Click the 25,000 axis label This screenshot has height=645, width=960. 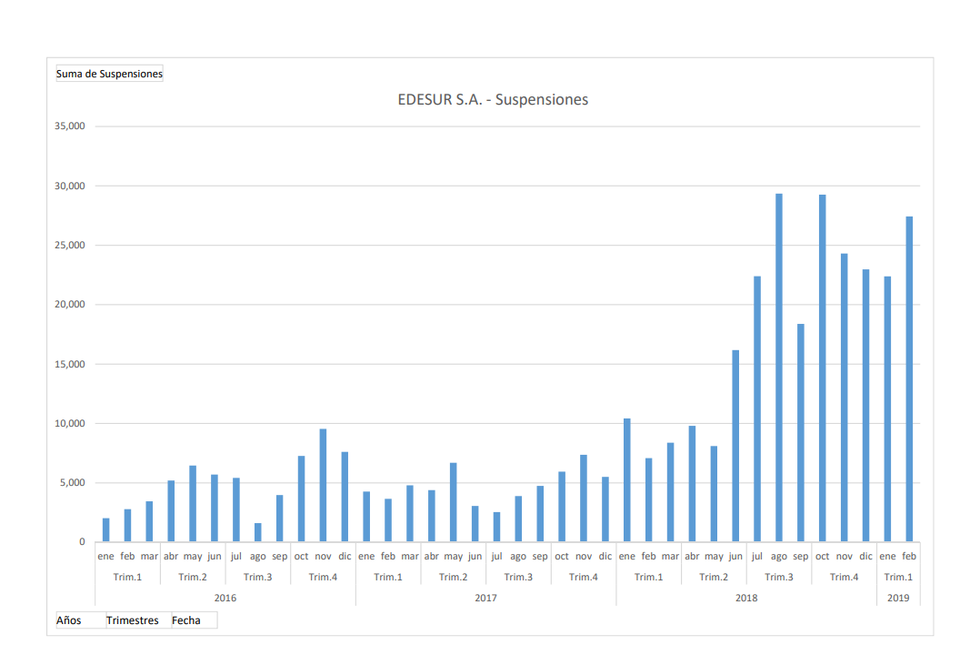click(x=70, y=245)
